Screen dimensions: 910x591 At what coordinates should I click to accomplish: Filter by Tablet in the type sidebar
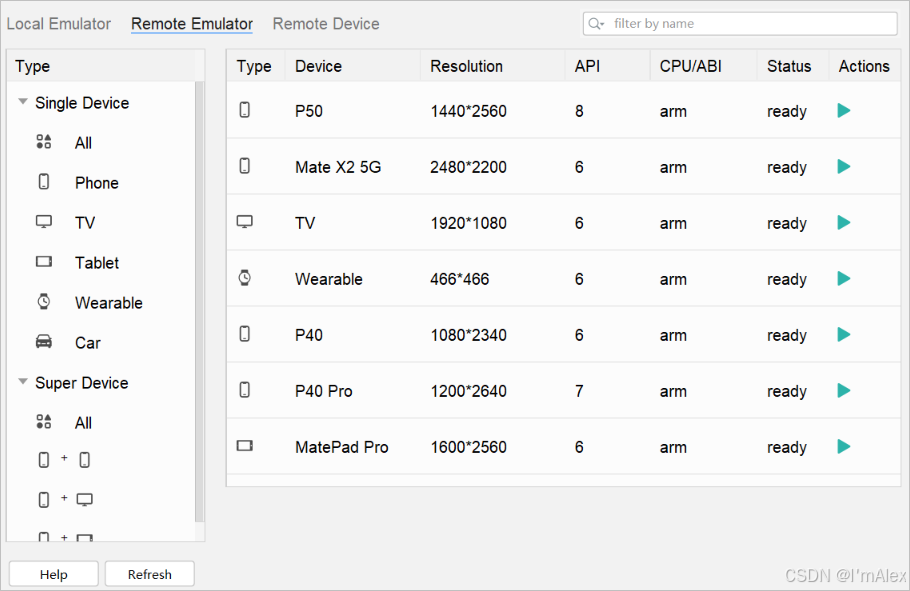click(96, 263)
